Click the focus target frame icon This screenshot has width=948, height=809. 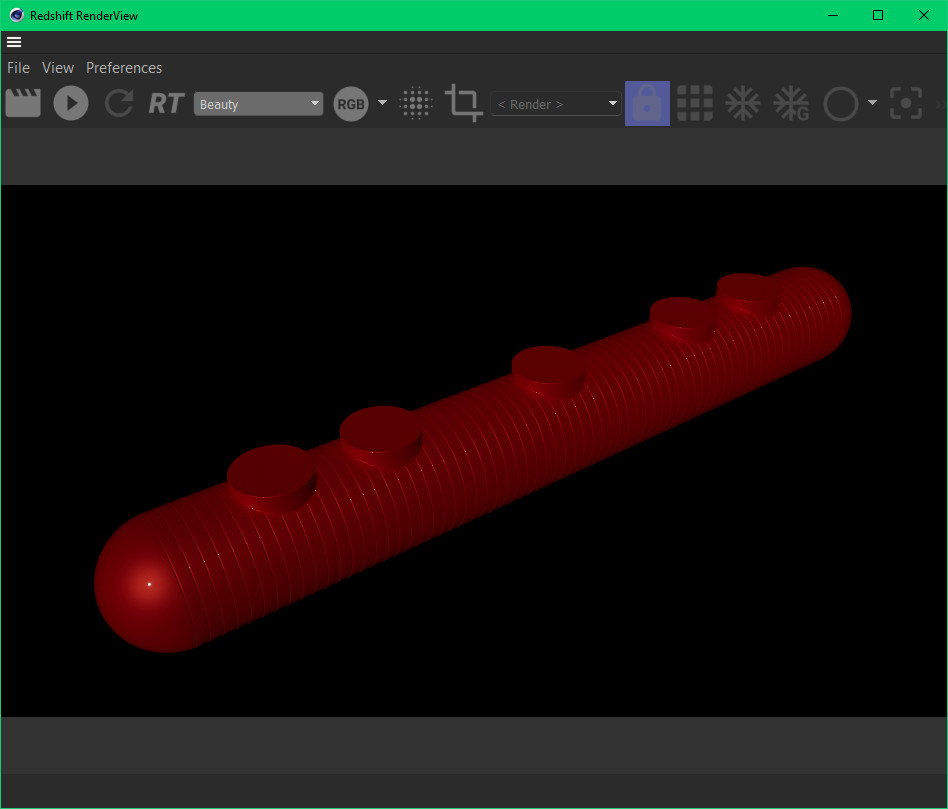(x=906, y=103)
